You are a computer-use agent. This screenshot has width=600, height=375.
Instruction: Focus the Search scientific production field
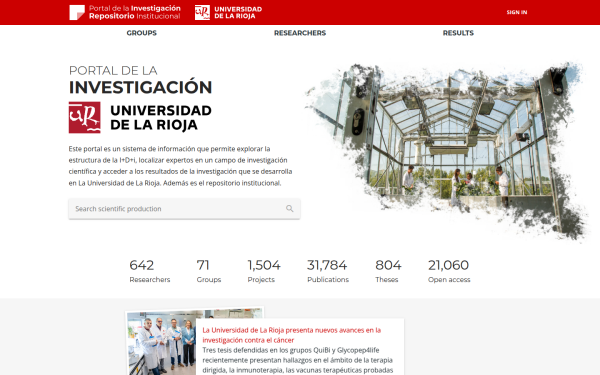[x=184, y=209]
